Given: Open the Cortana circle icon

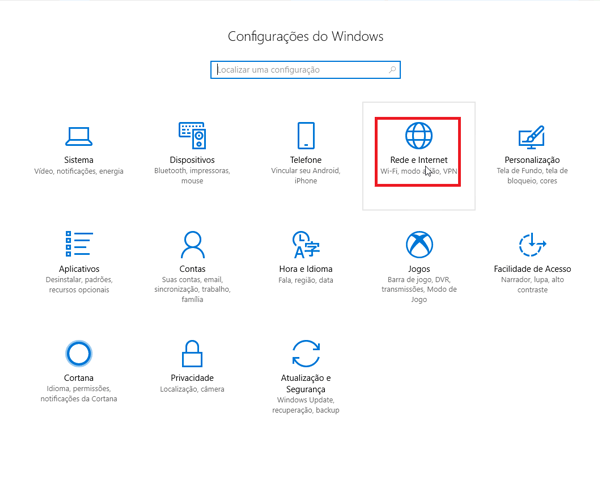Looking at the screenshot, I should [78, 353].
